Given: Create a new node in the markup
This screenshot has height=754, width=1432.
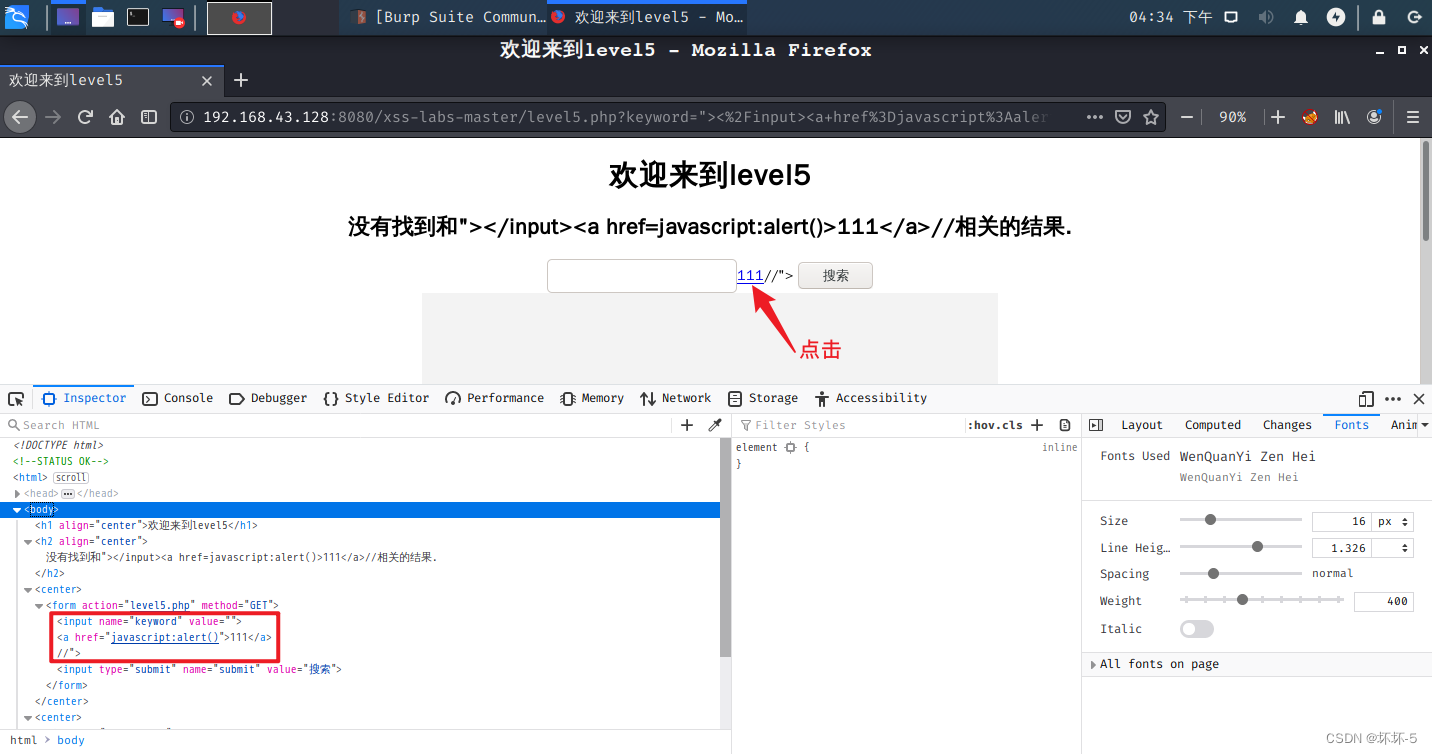Looking at the screenshot, I should pyautogui.click(x=687, y=425).
